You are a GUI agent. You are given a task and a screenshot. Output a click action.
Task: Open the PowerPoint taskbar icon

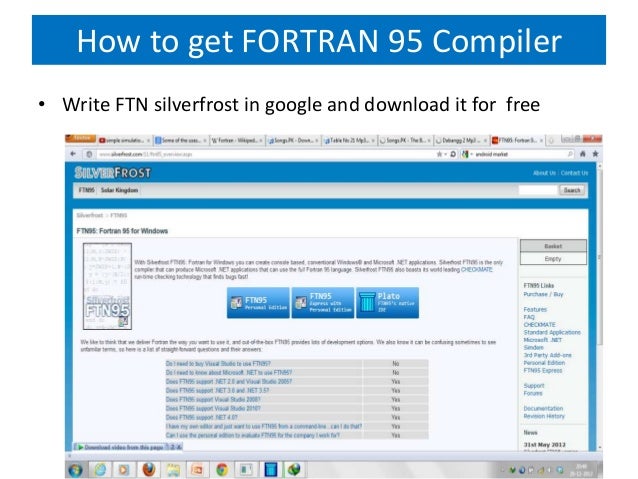tap(197, 470)
